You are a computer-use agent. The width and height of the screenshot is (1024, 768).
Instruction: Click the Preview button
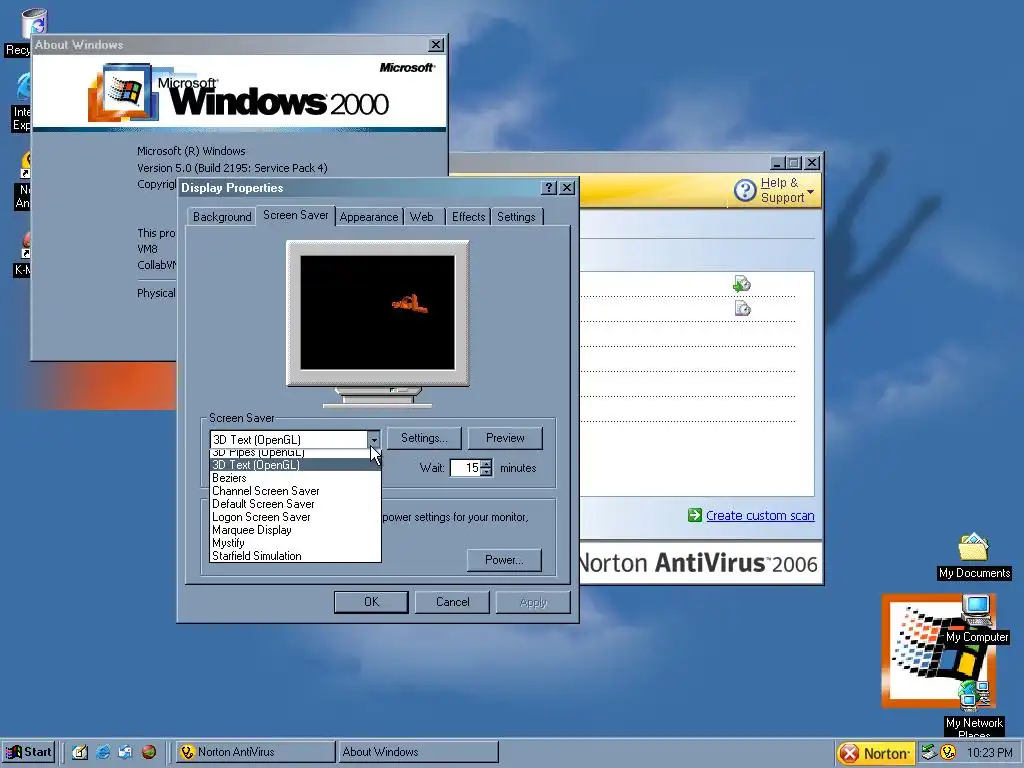click(505, 438)
